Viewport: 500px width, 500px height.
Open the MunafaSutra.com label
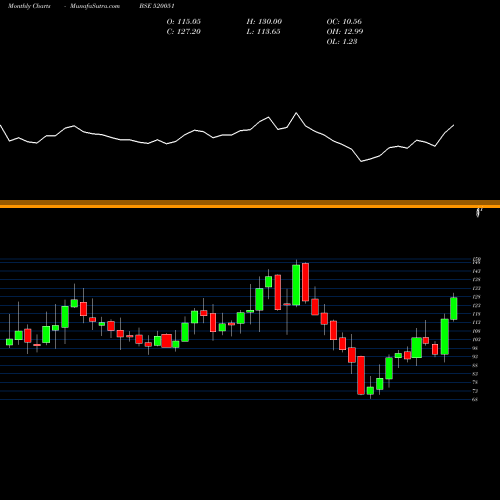(95, 6)
